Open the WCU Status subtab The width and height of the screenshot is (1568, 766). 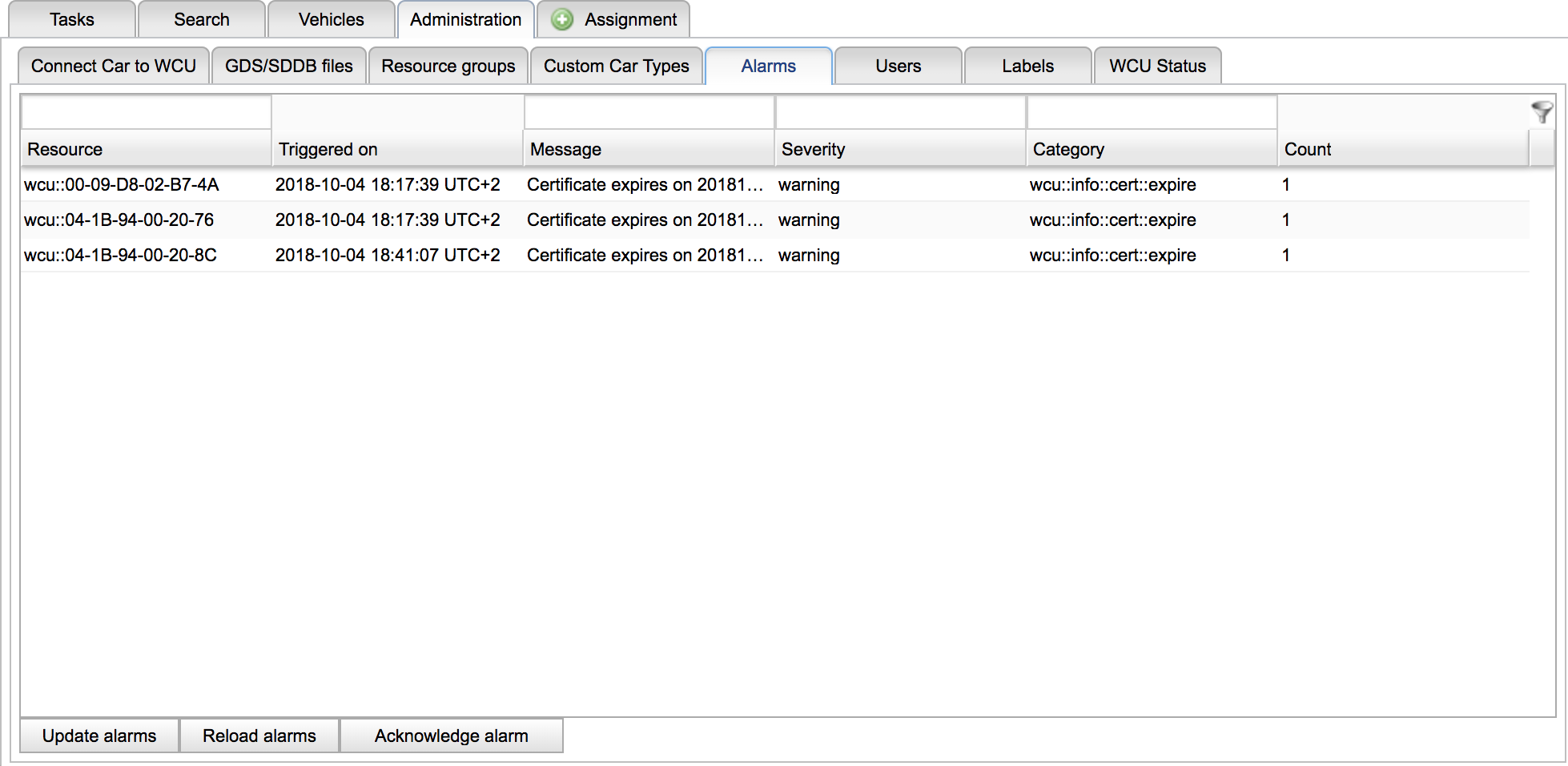click(1156, 67)
